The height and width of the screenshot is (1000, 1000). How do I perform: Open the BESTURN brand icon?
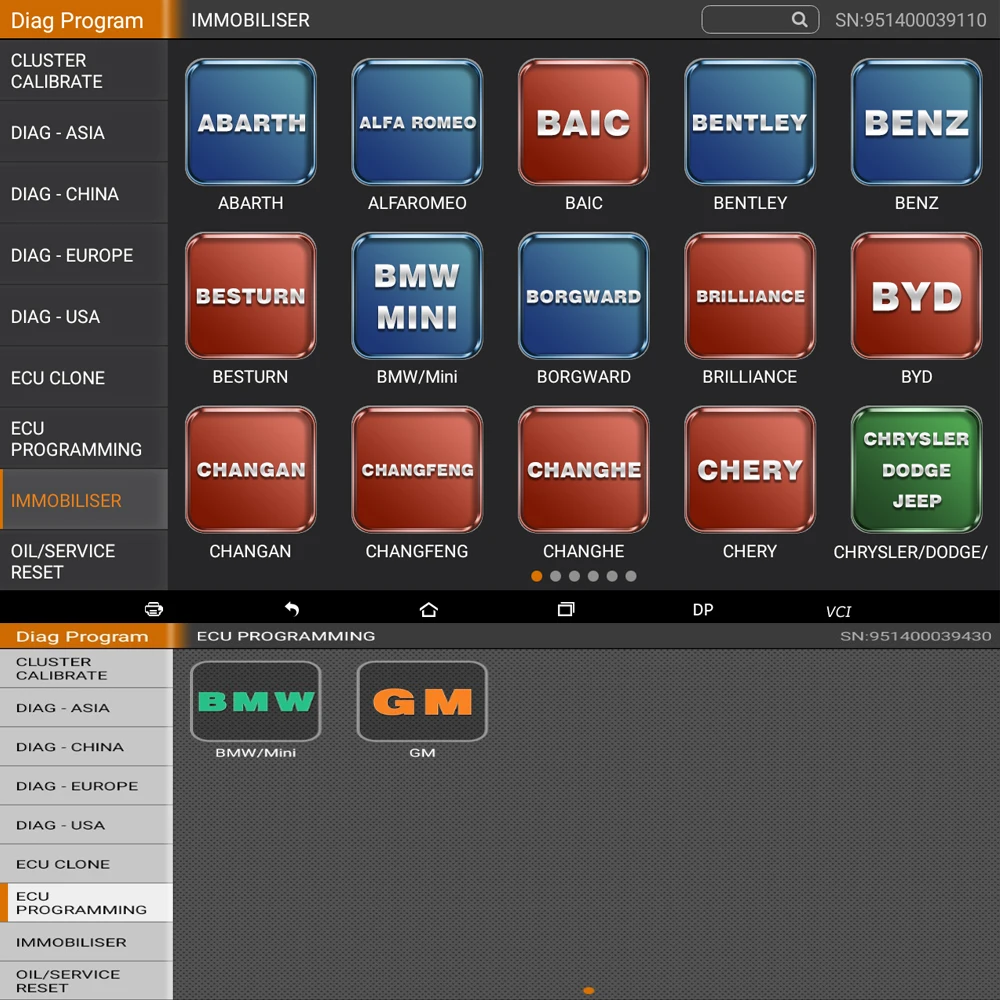(x=251, y=296)
